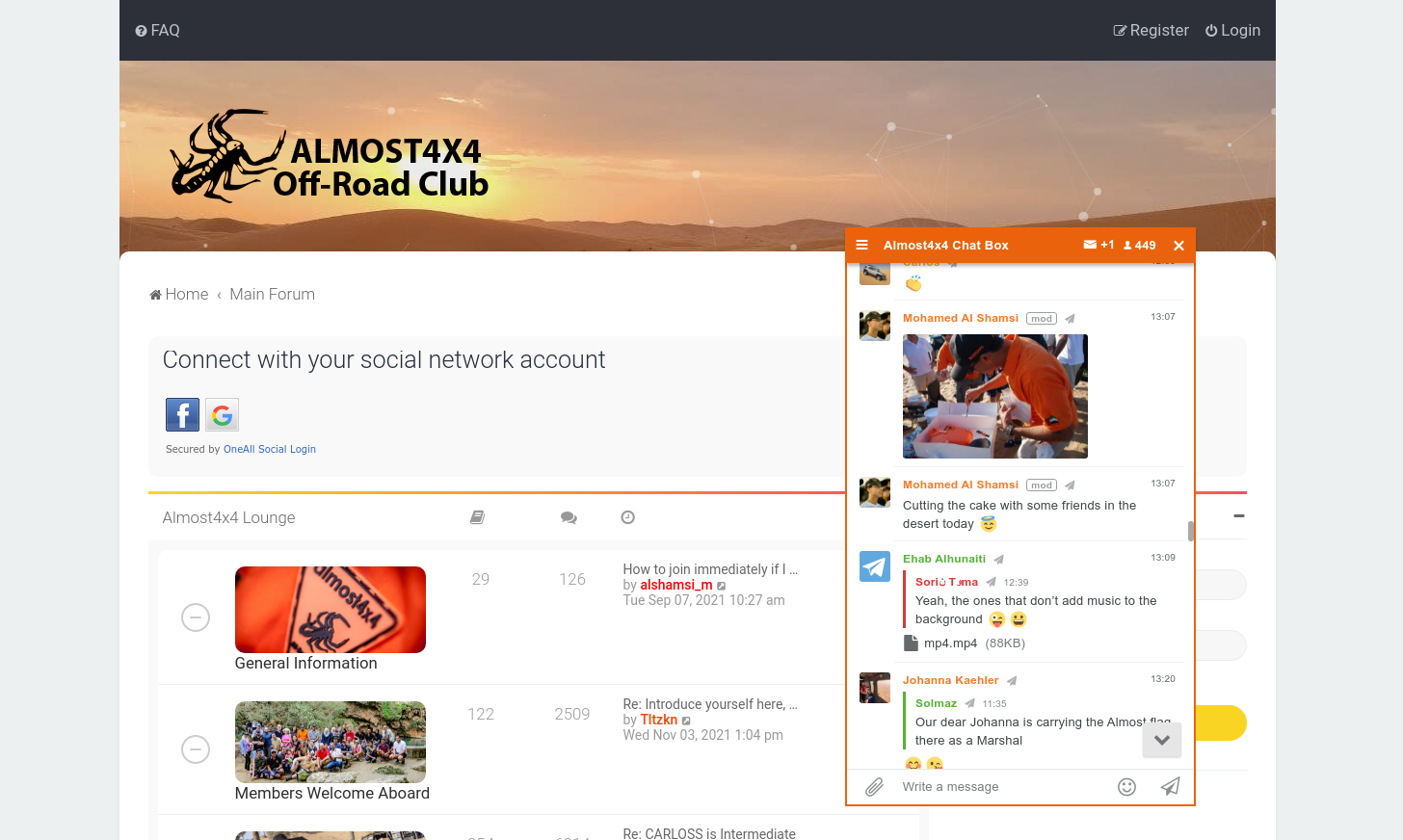The height and width of the screenshot is (840, 1403).
Task: Open Members Welcome Aboard forum
Action: pyautogui.click(x=332, y=793)
